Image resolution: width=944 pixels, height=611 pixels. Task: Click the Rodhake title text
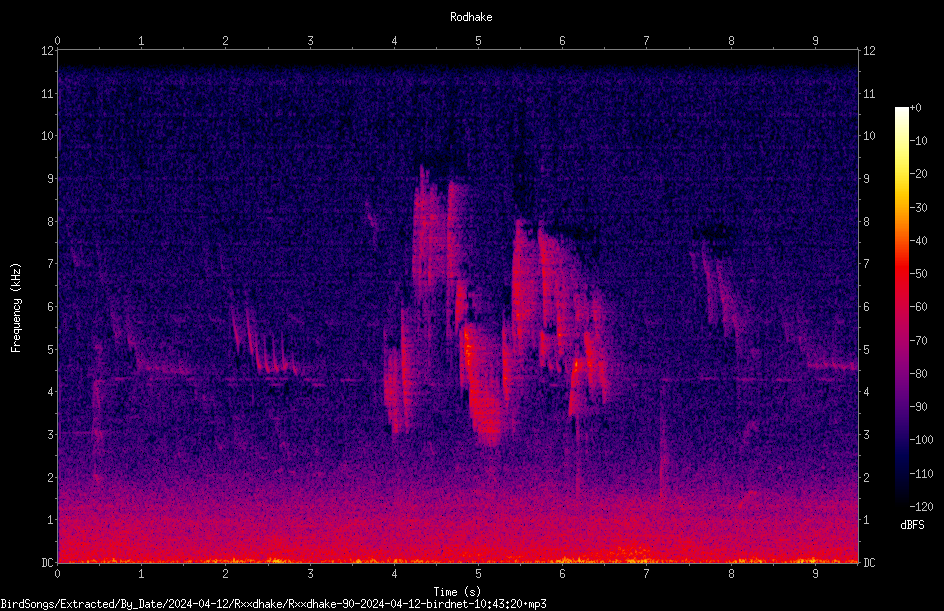(471, 17)
